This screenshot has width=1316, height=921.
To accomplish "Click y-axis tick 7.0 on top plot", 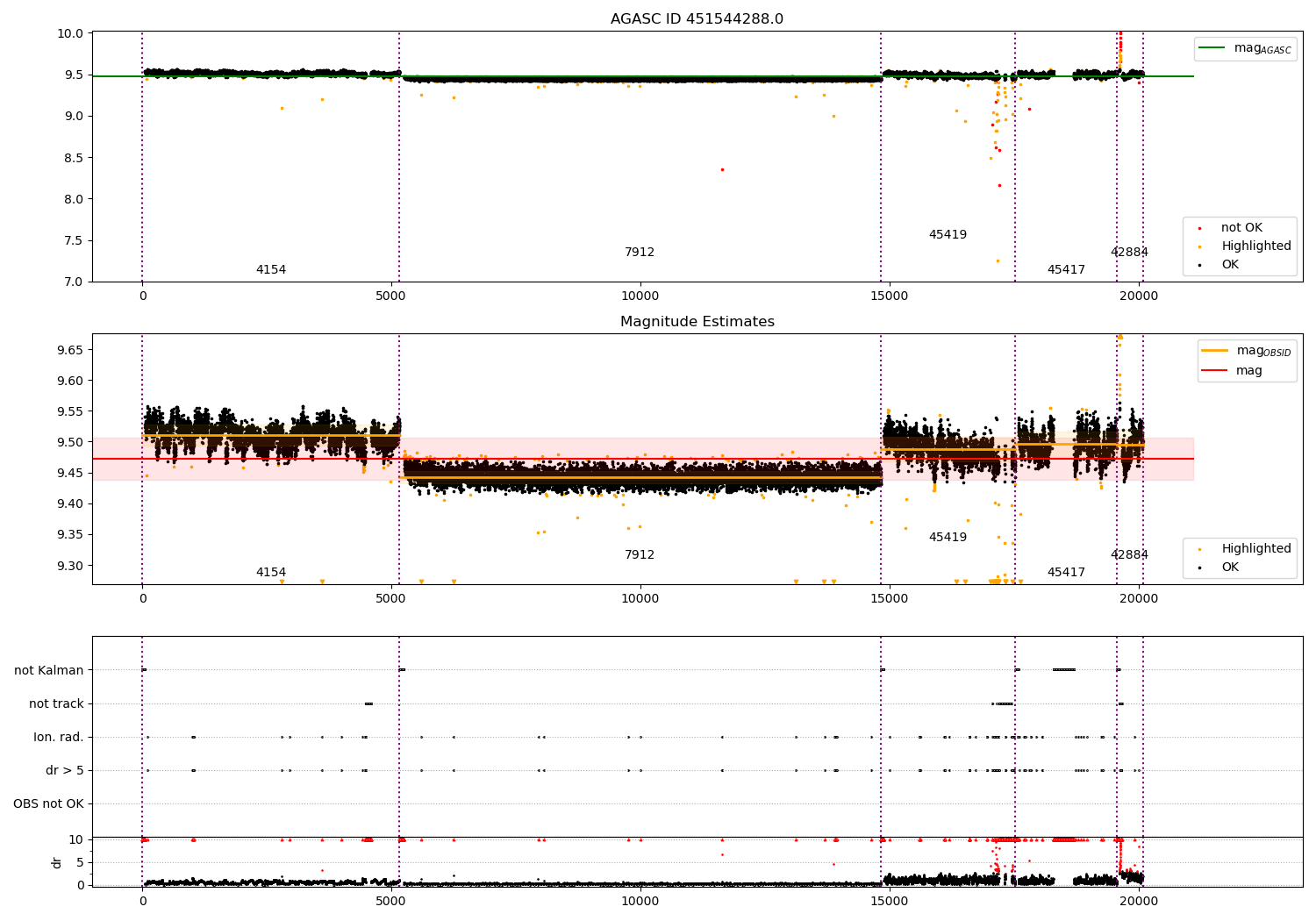I will (75, 282).
